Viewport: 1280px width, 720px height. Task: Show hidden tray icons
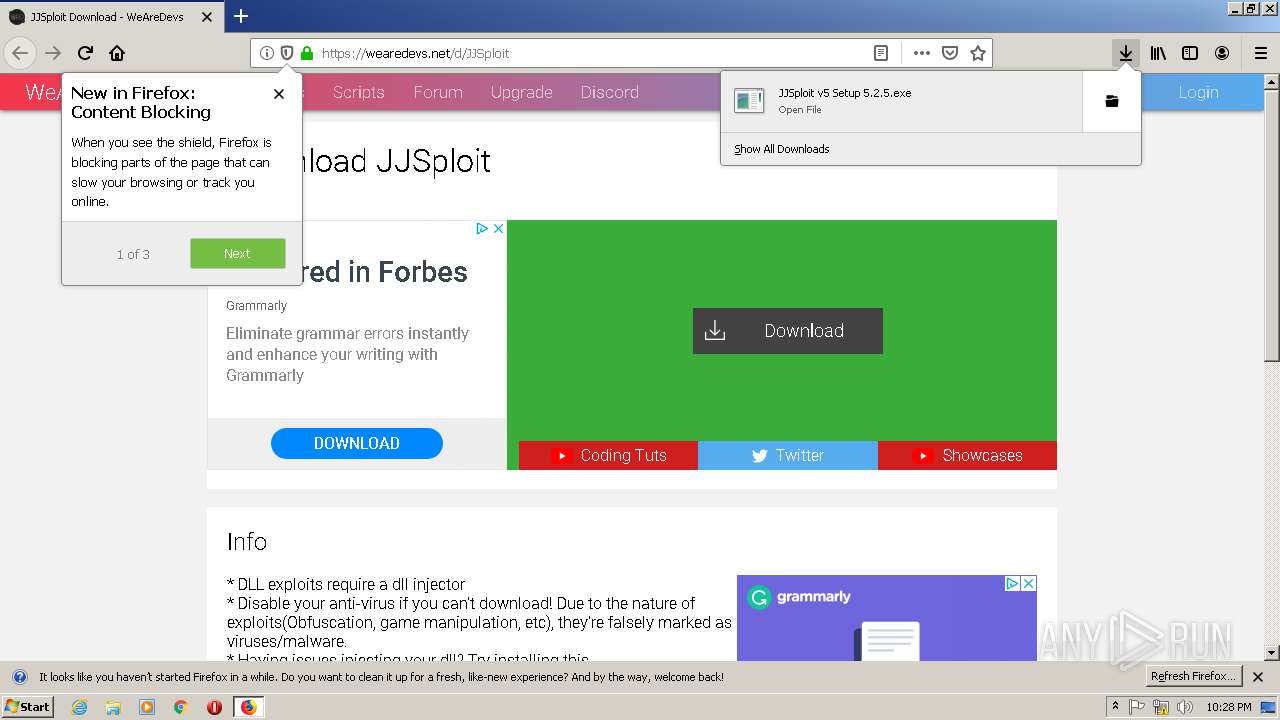1115,707
